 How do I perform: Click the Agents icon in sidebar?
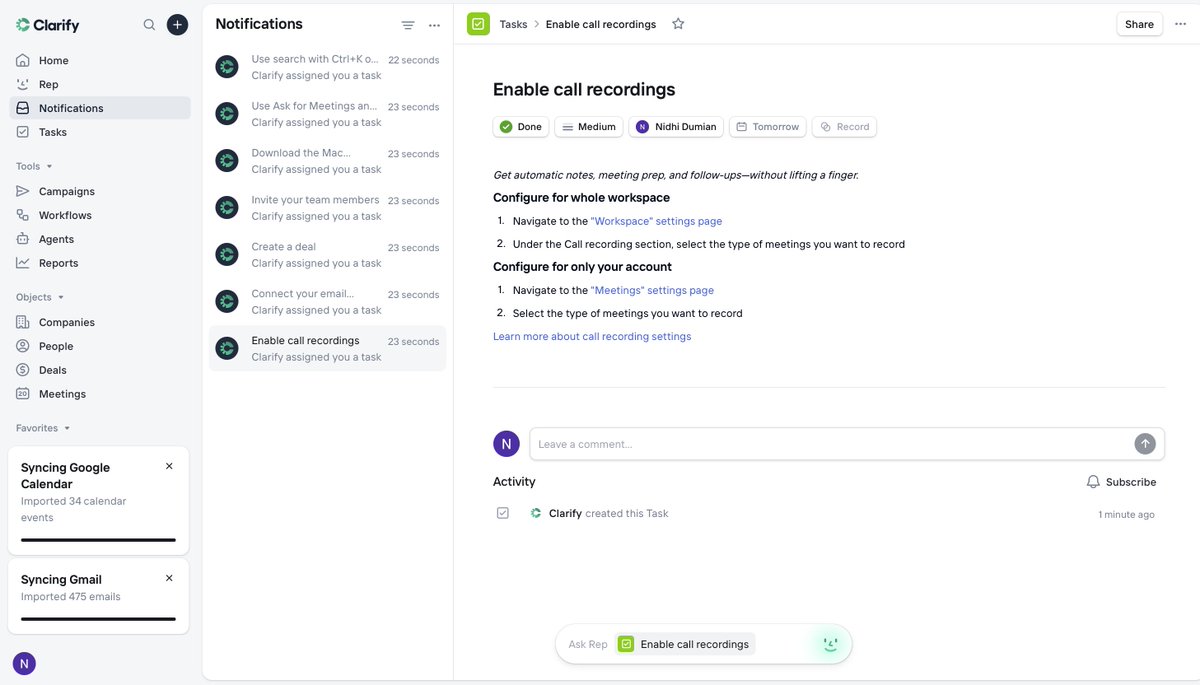23,239
